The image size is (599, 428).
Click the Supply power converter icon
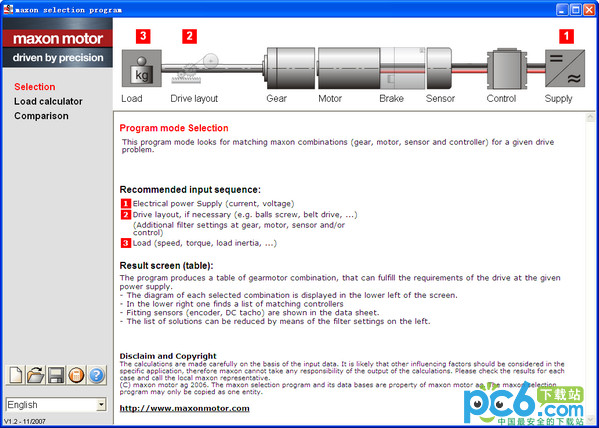click(x=565, y=68)
